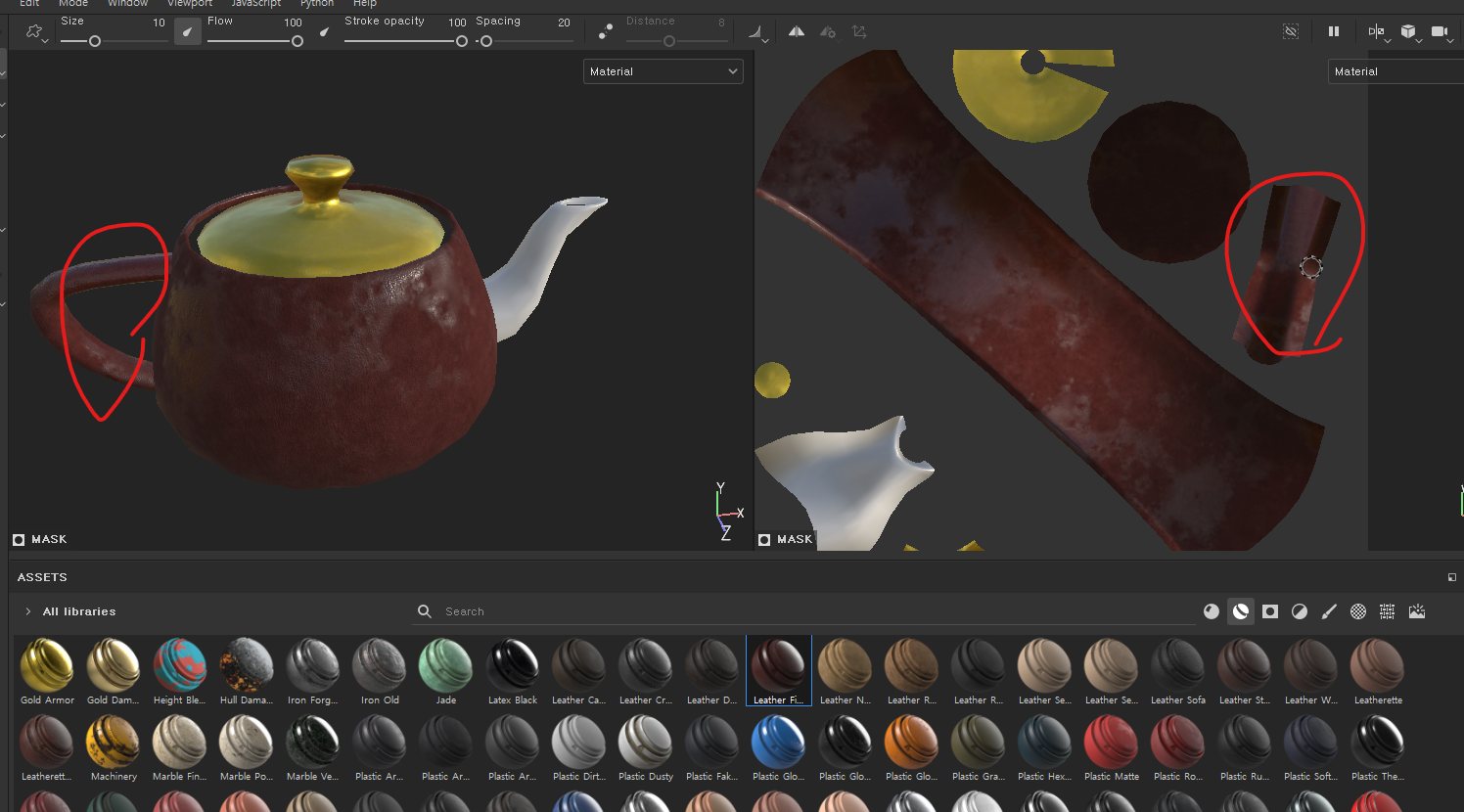Screen dimensions: 1464x812
Task: Select the Plastic Grainy smart material
Action: click(979, 747)
